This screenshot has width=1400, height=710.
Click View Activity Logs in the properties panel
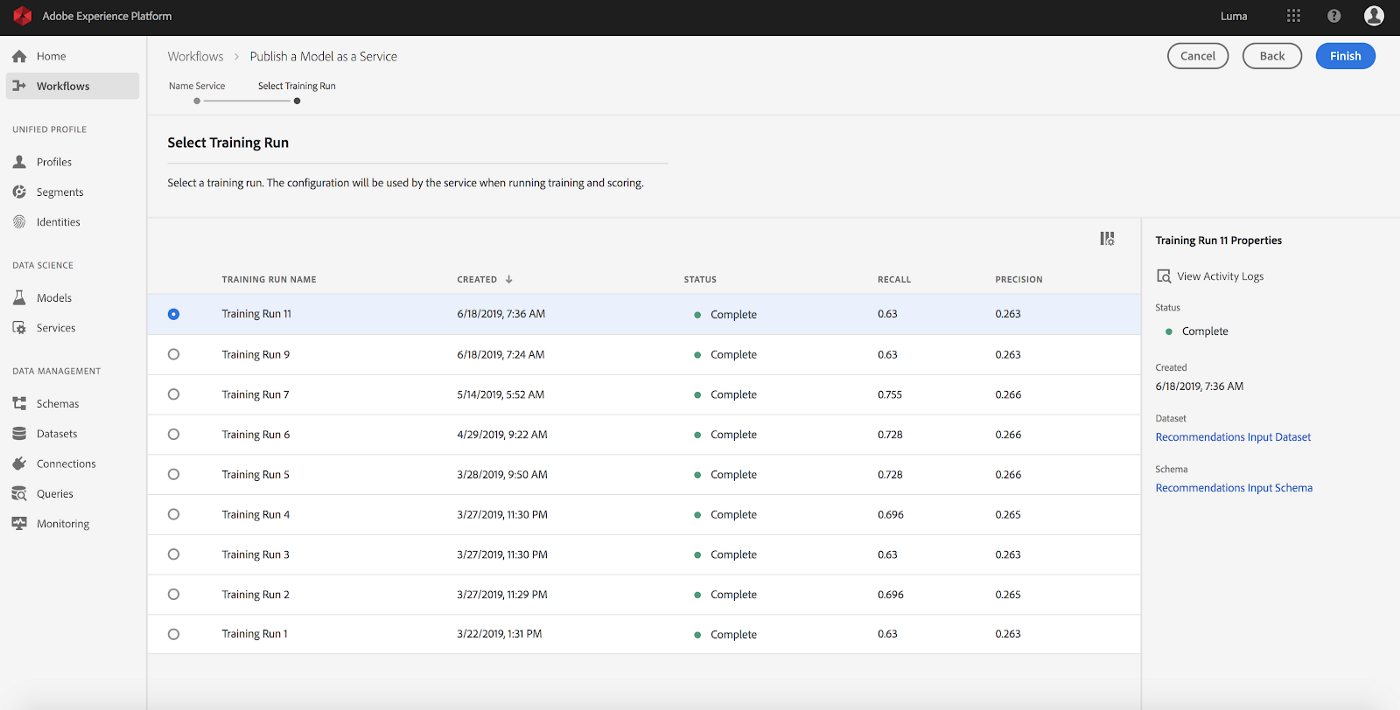1219,275
